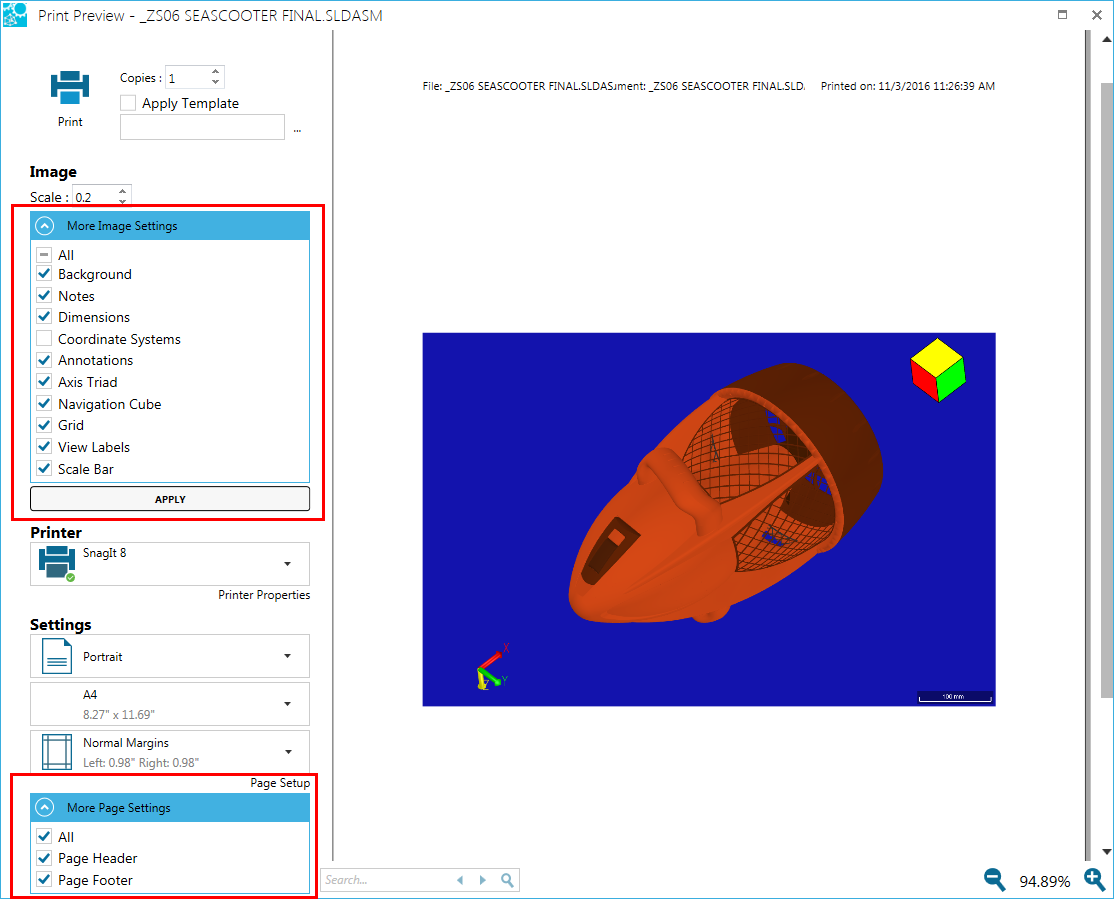
Task: Uncheck the Navigation Cube option
Action: tap(44, 404)
